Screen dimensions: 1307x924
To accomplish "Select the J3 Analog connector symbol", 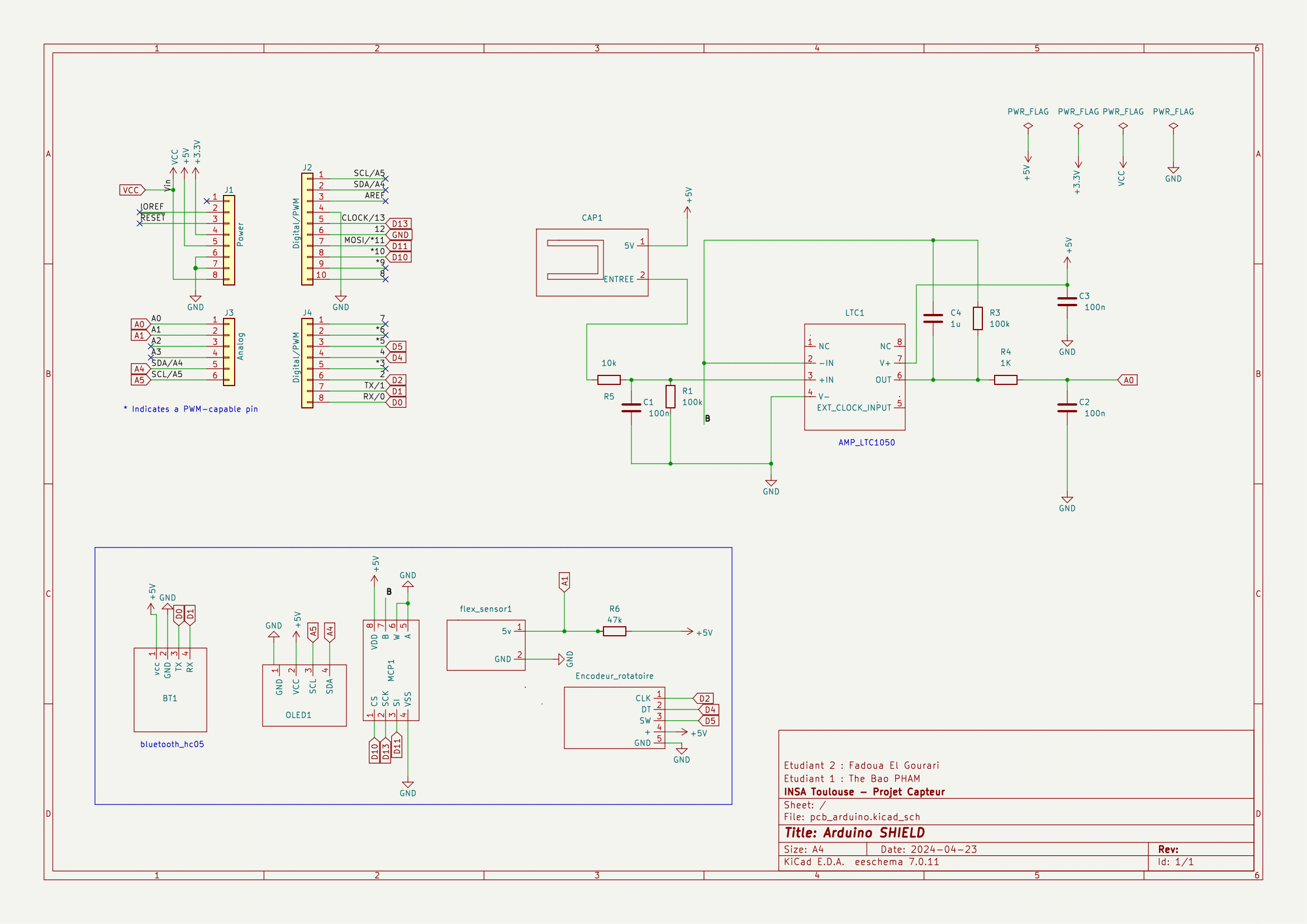I will click(229, 351).
